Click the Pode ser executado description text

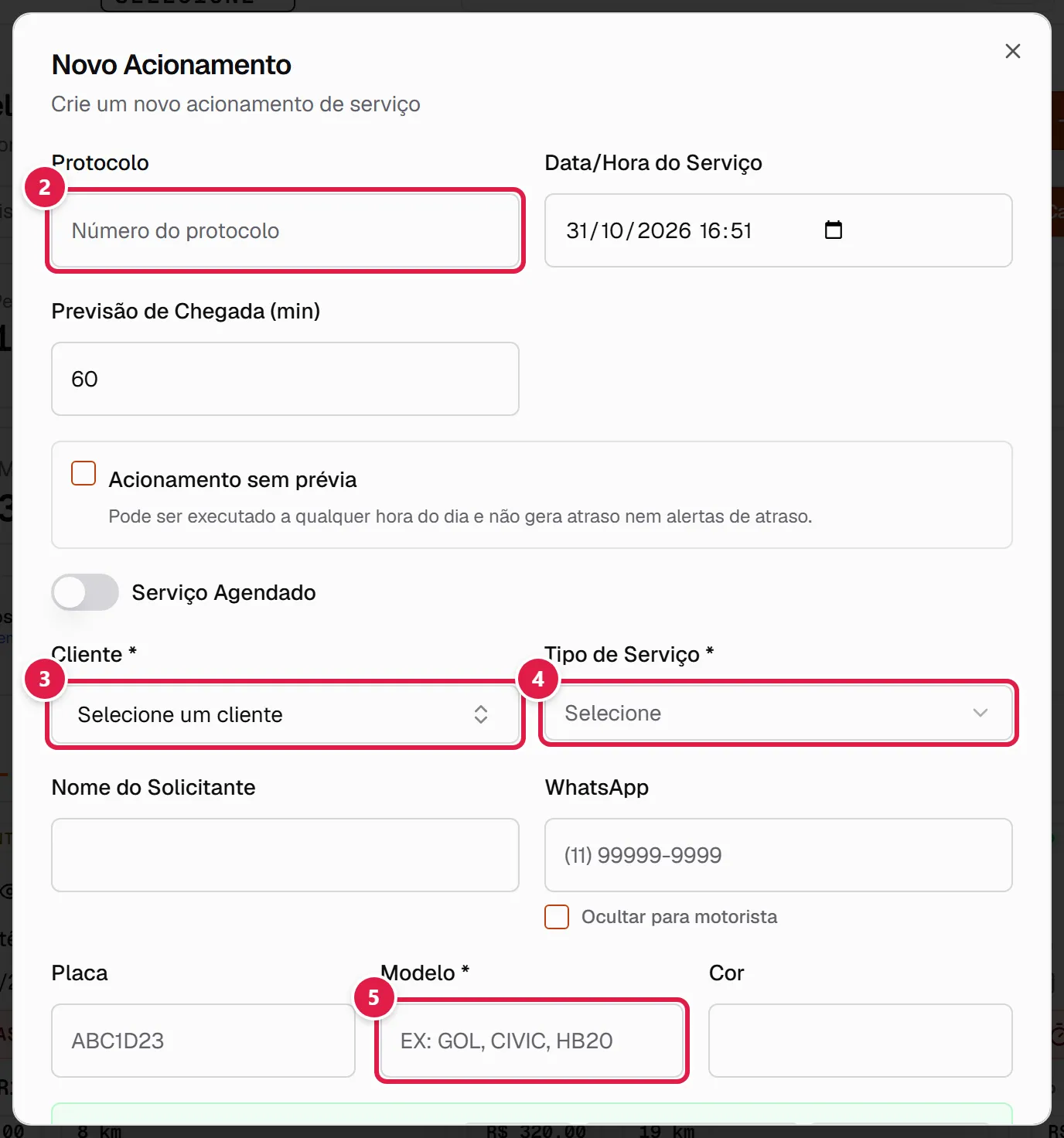point(460,516)
